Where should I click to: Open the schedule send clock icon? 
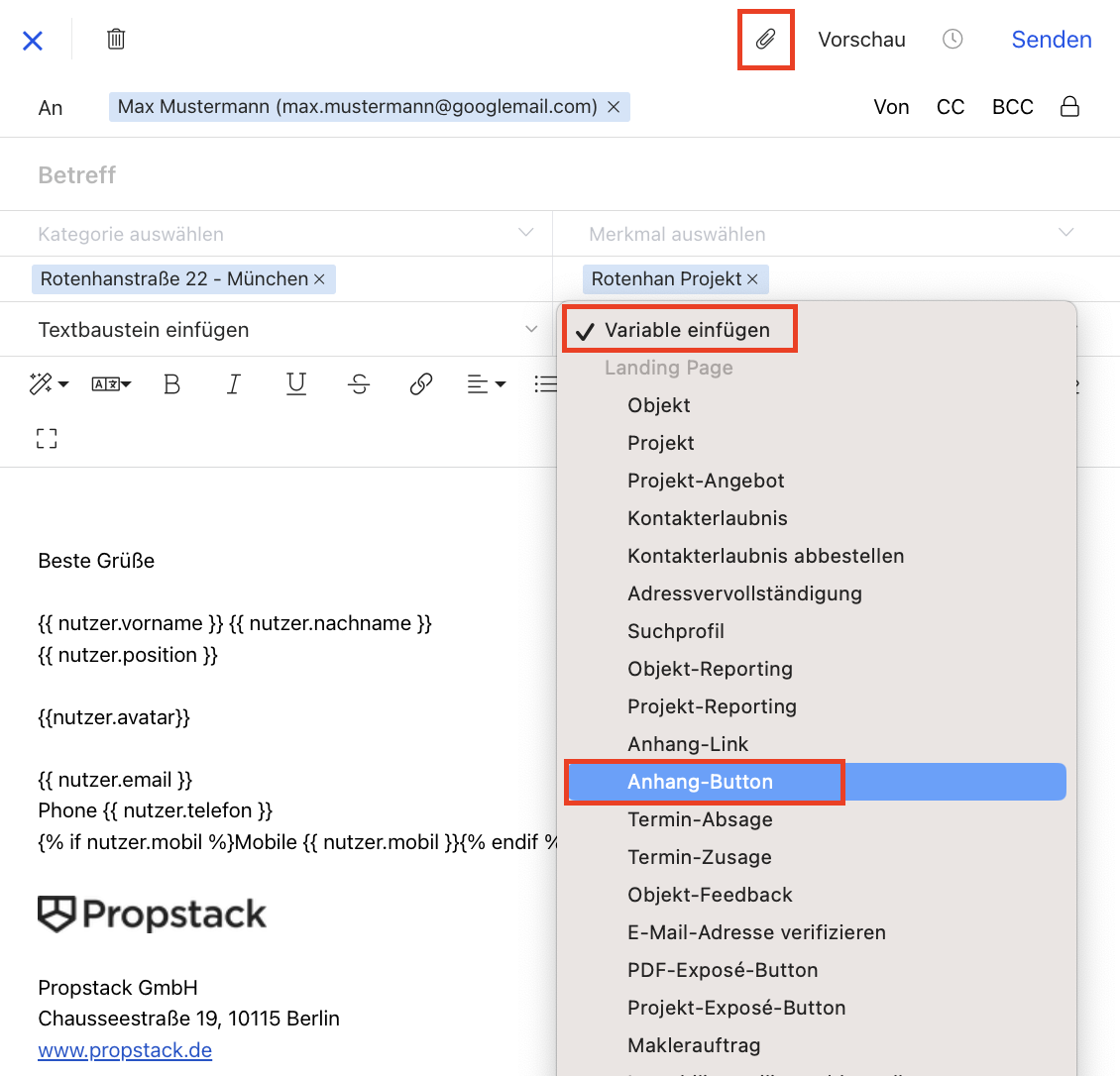click(x=952, y=40)
